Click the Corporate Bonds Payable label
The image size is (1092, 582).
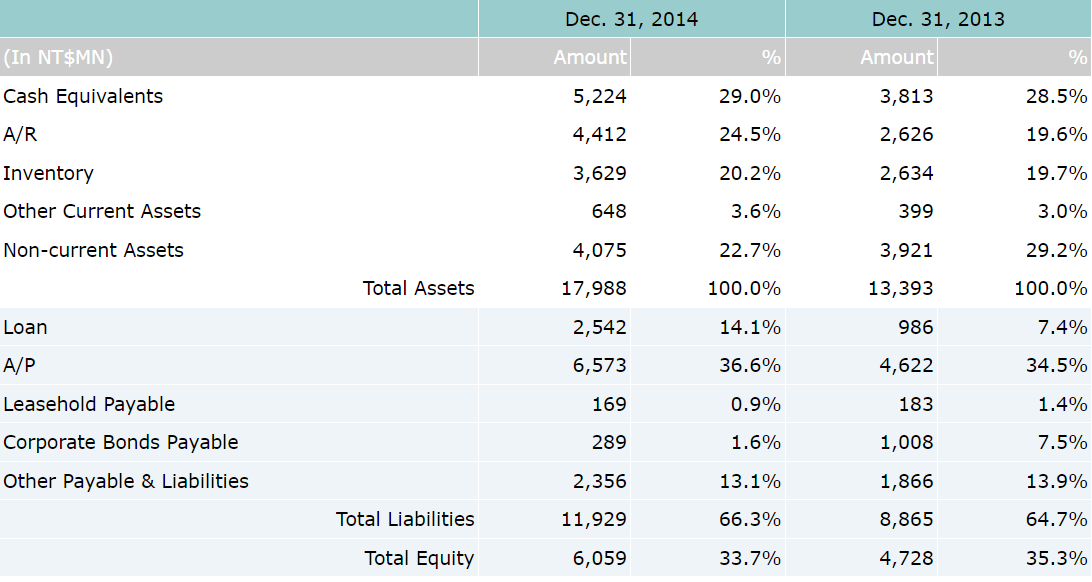click(121, 443)
